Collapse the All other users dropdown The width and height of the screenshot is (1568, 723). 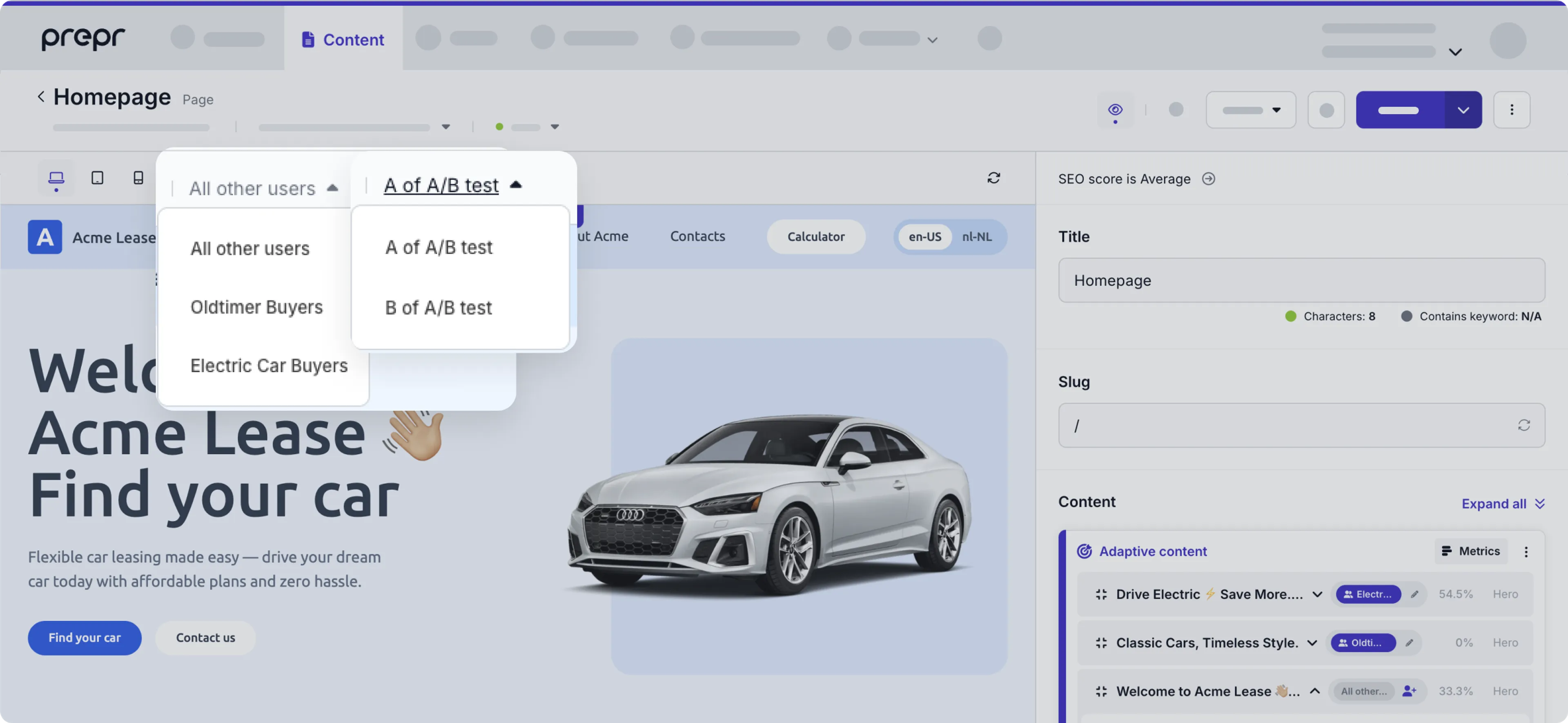pos(332,187)
